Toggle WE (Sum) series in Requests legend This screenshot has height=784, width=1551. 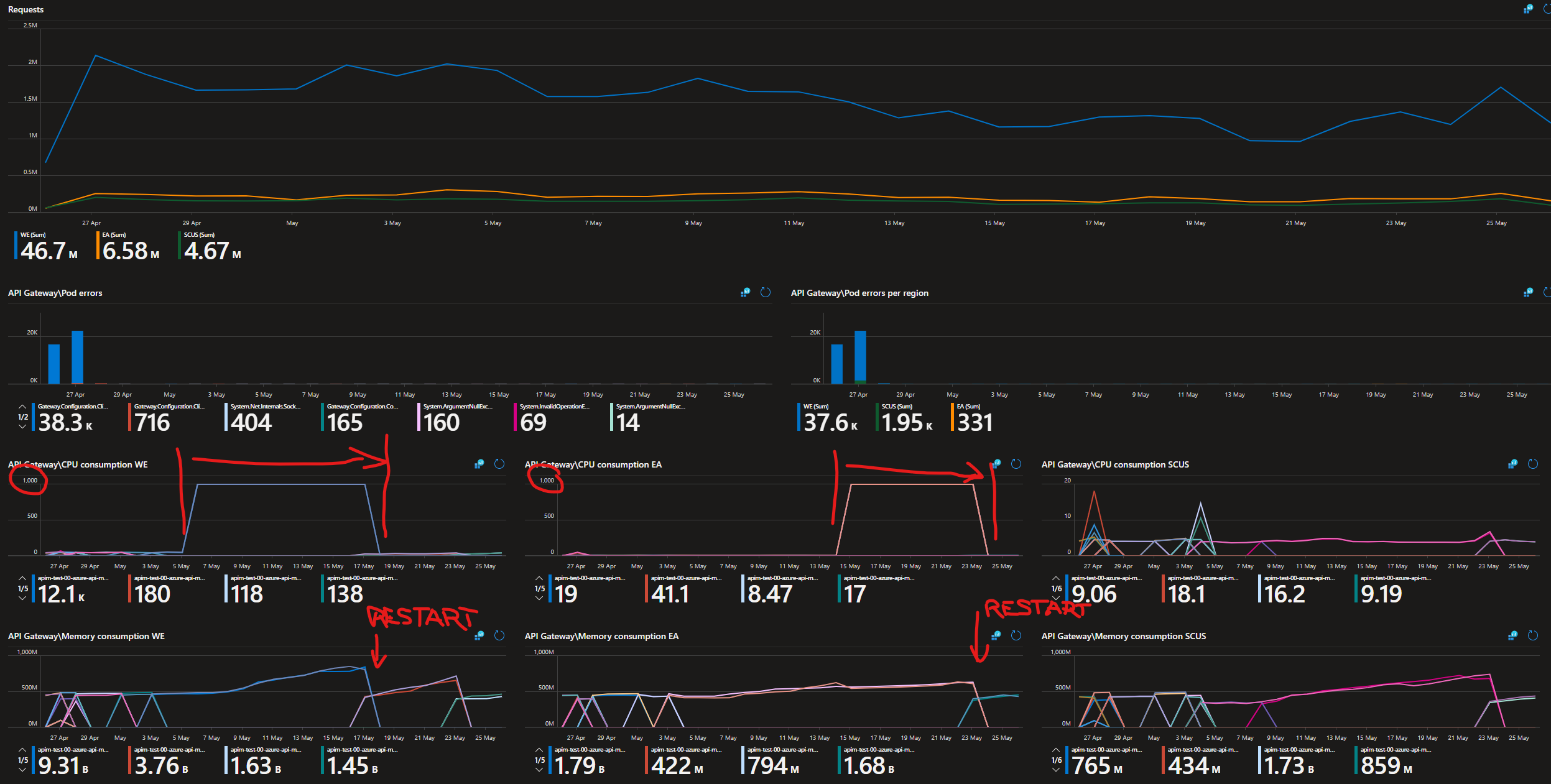47,246
